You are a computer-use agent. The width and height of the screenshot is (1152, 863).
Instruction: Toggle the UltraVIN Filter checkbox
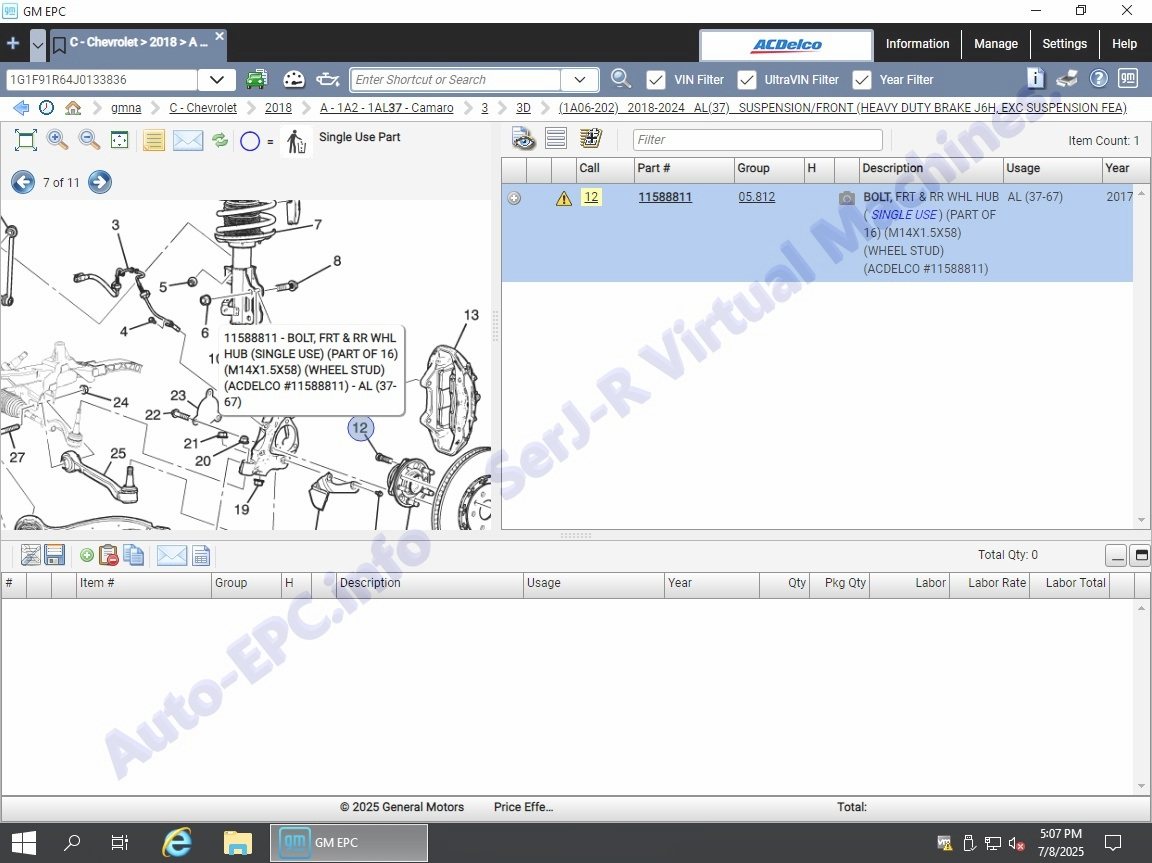[x=746, y=79]
